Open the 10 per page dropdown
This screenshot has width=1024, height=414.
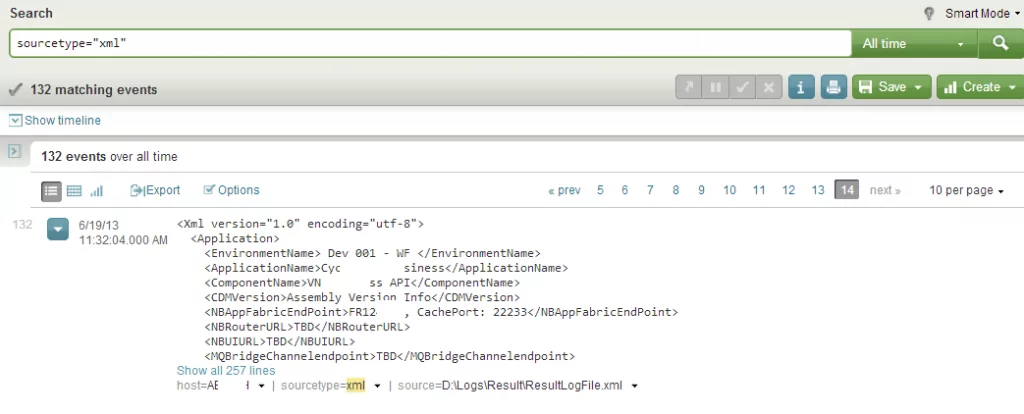(966, 190)
